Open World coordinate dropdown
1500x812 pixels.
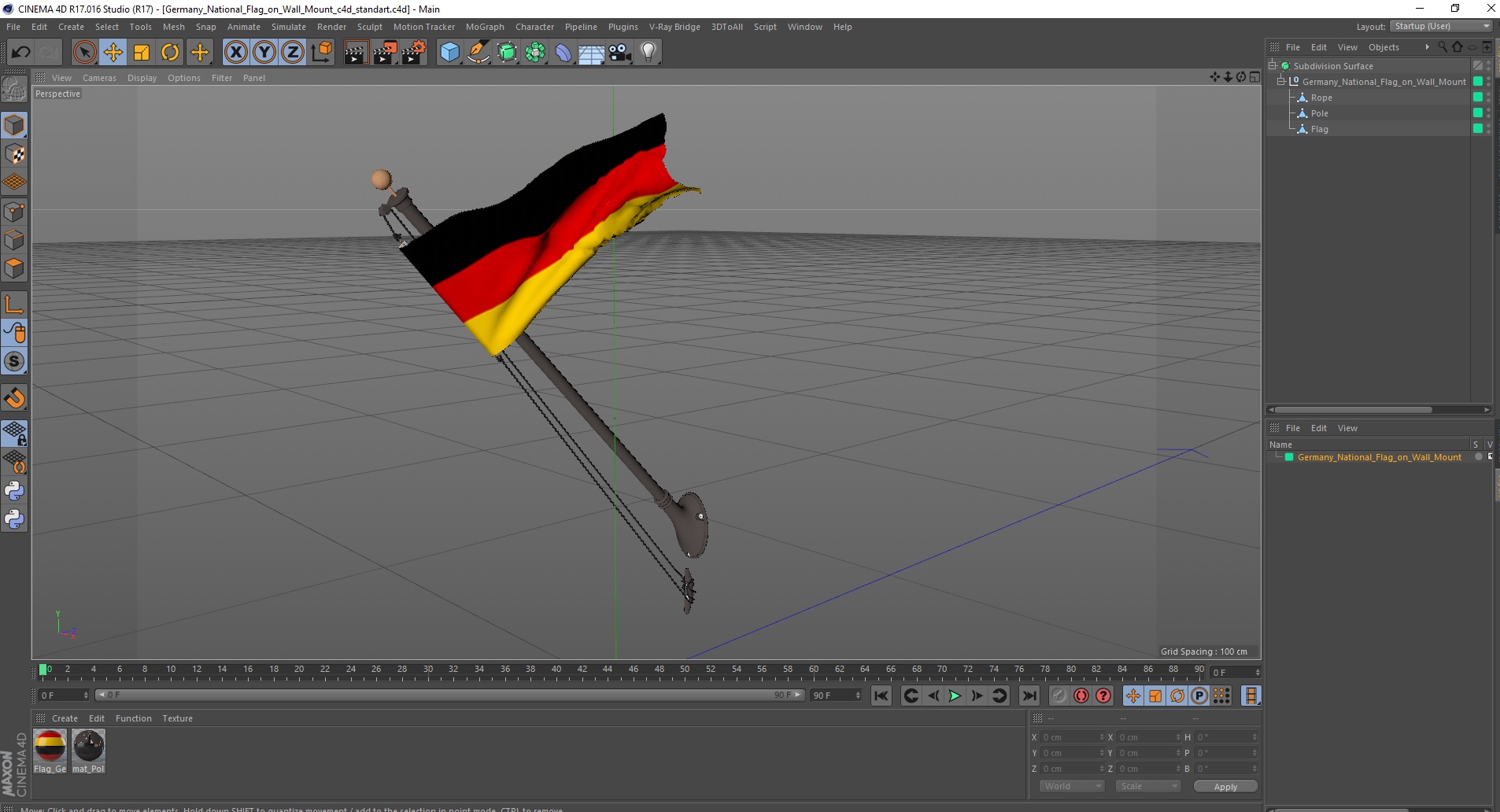[x=1072, y=786]
